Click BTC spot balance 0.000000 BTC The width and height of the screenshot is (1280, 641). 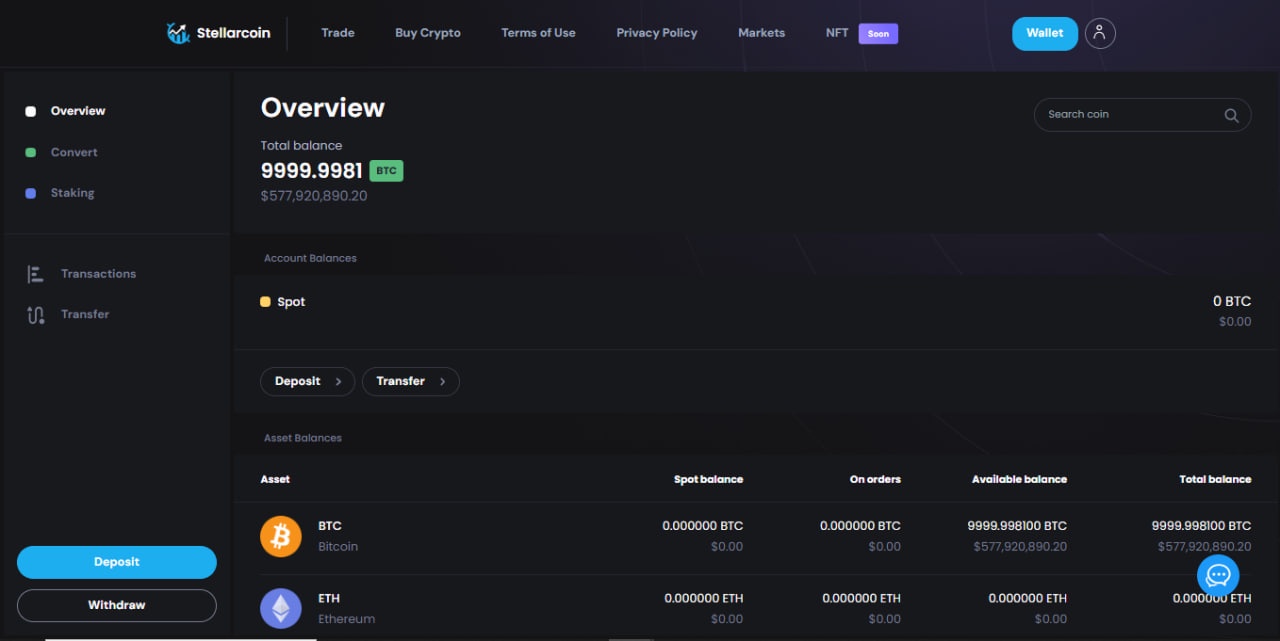703,526
